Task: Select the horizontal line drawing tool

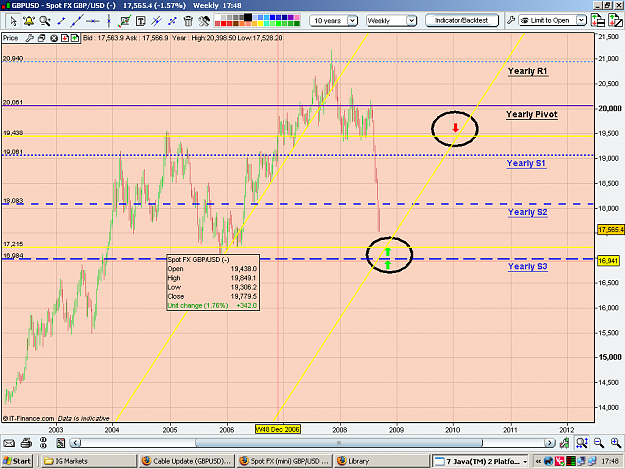Action: point(92,21)
